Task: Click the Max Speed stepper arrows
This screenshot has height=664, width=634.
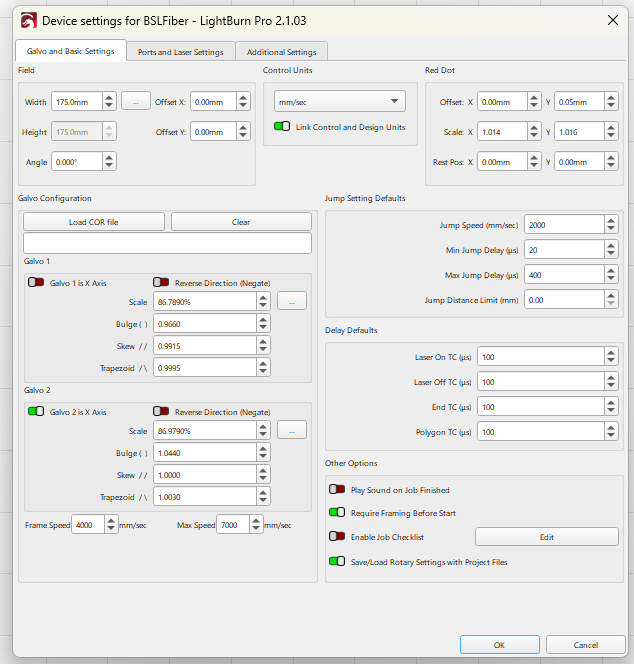Action: [256, 525]
